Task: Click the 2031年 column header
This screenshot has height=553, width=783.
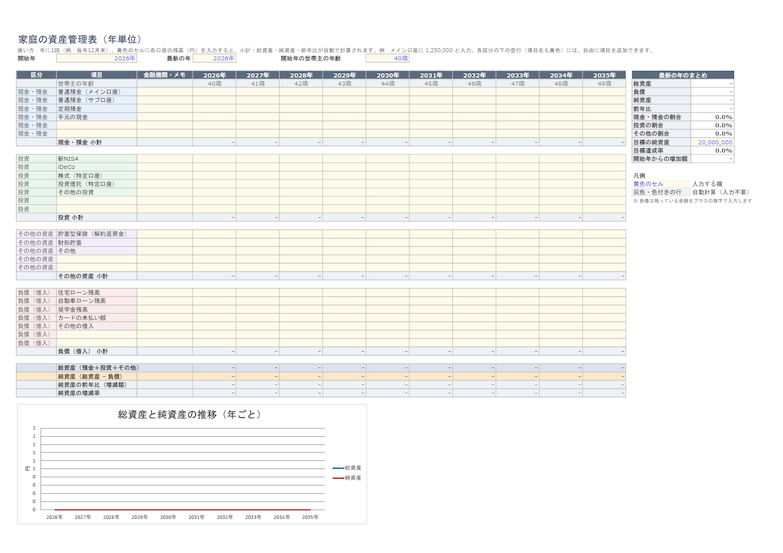Action: point(431,75)
